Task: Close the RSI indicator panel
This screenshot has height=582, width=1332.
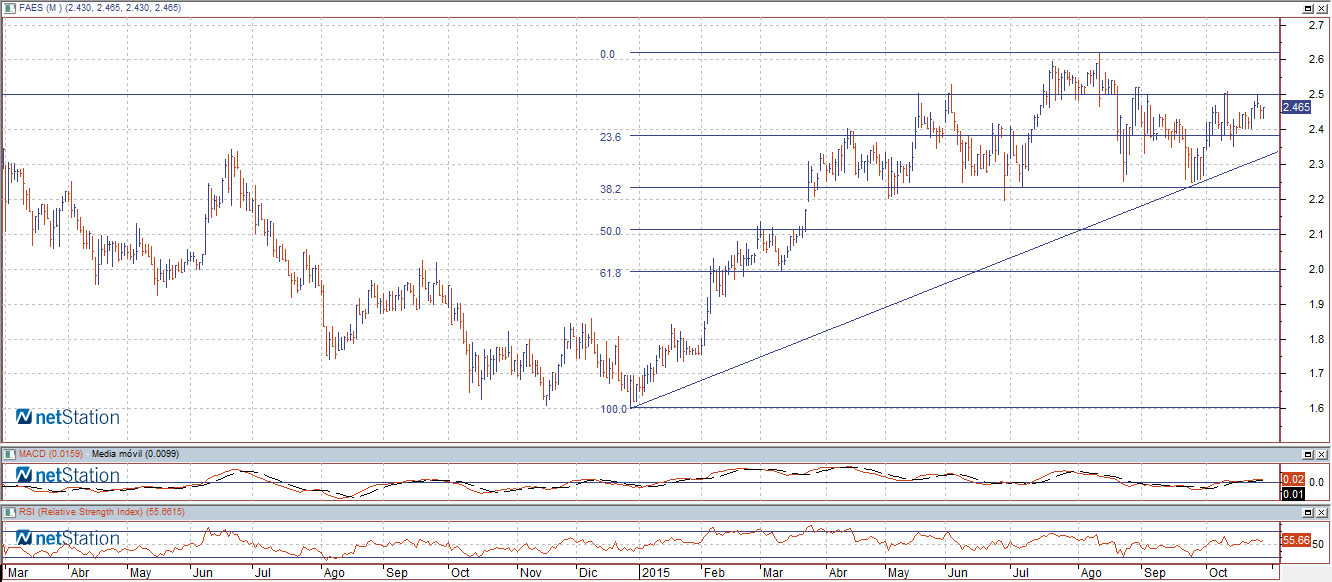Action: (1322, 513)
